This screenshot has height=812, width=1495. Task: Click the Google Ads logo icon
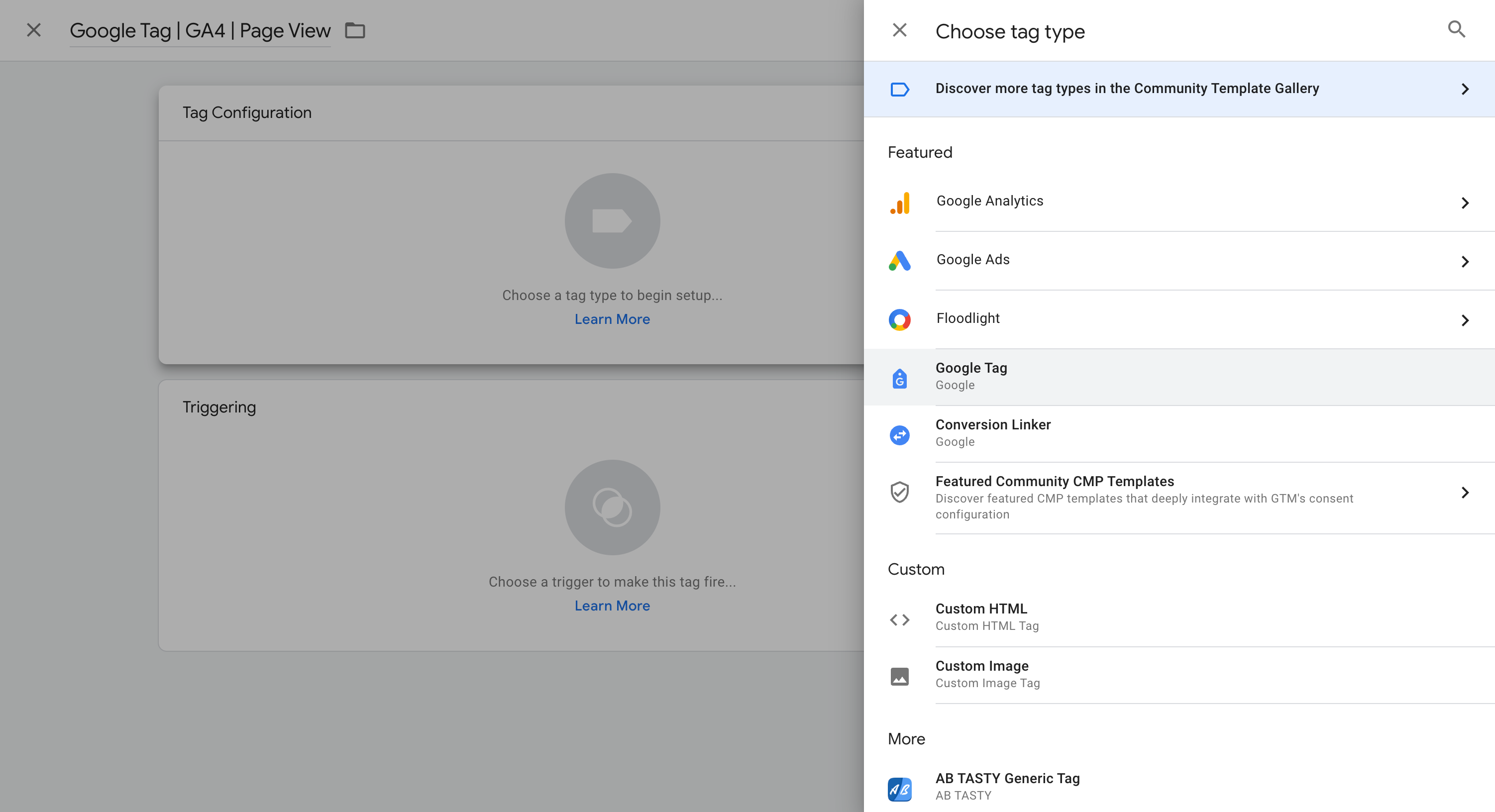coord(900,261)
